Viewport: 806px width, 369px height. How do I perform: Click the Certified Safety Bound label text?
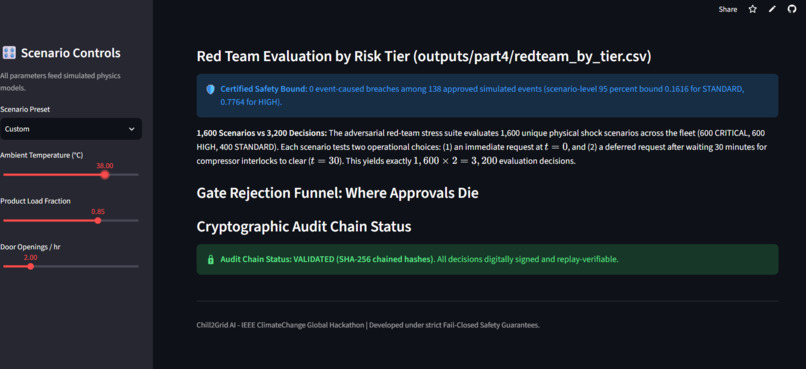click(263, 89)
